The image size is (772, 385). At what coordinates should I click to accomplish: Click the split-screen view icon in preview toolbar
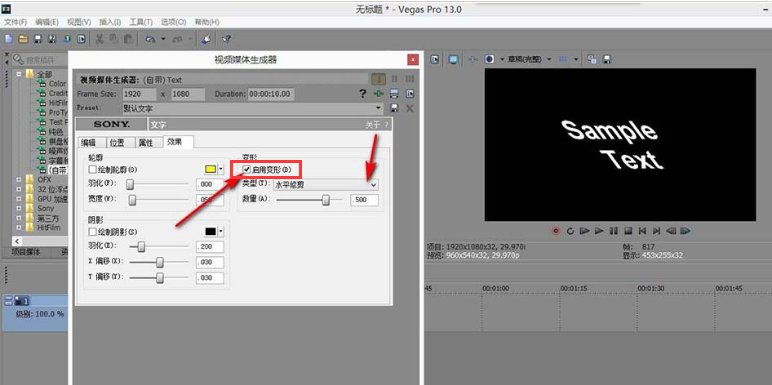point(489,59)
